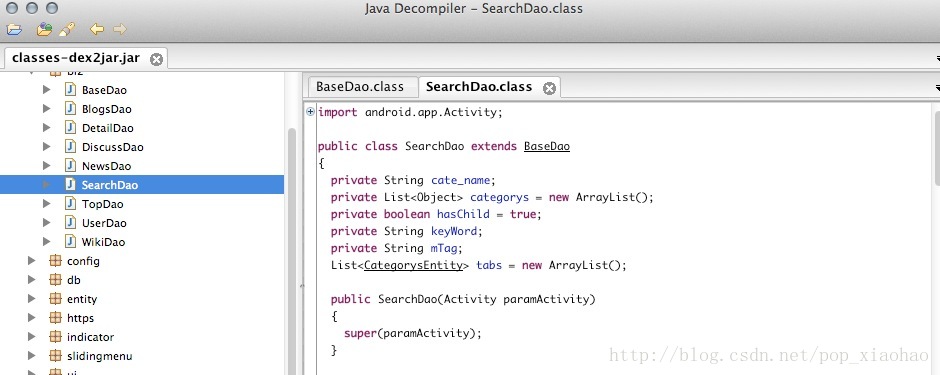
Task: Click the Search toolbar icon
Action: tap(67, 29)
